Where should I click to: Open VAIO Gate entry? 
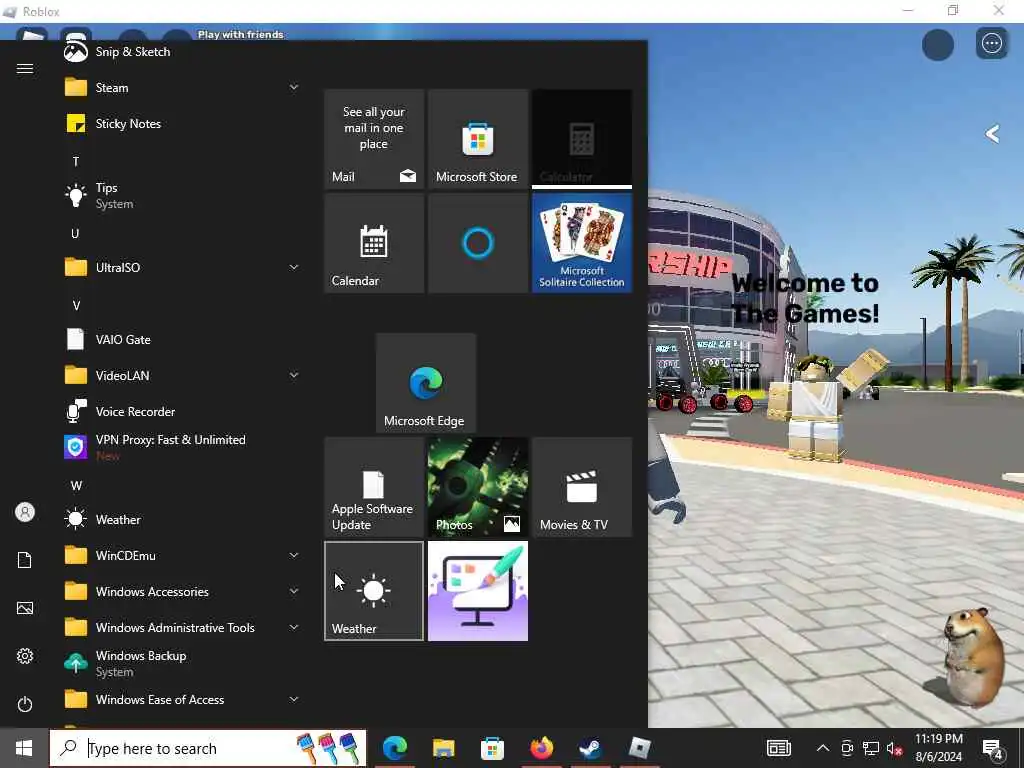(181, 340)
